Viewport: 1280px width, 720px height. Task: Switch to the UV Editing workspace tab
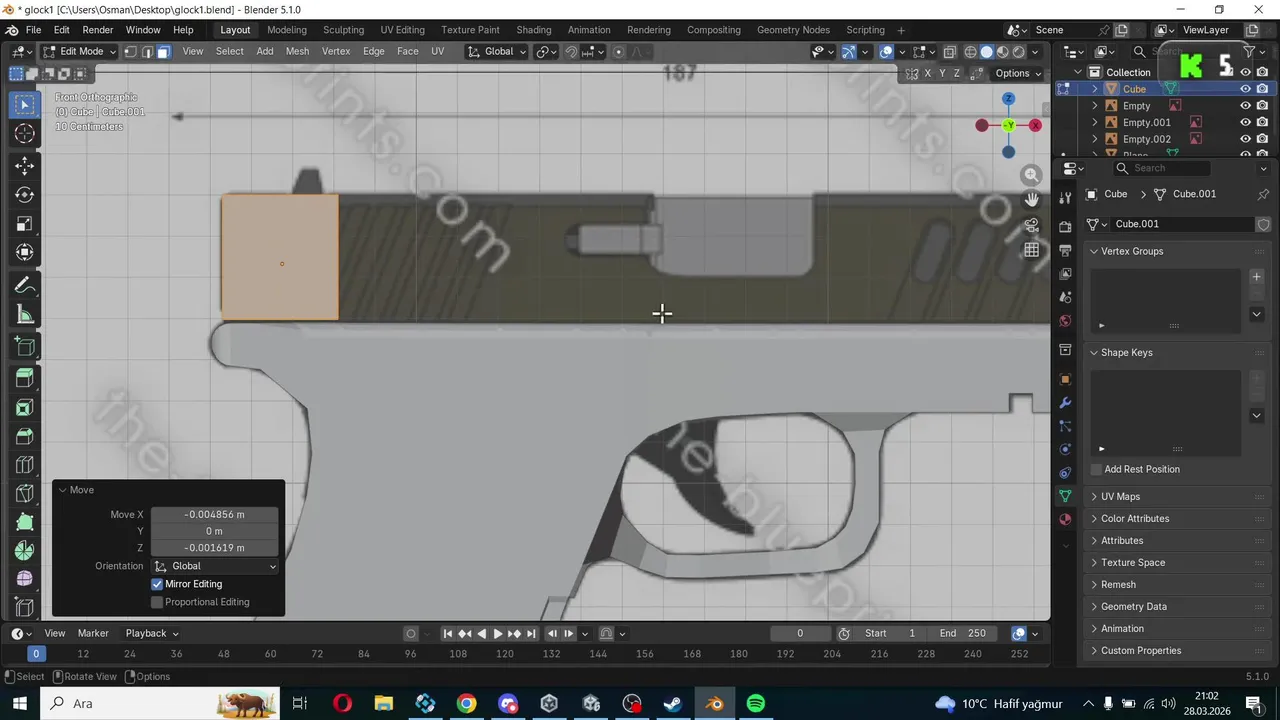402,30
